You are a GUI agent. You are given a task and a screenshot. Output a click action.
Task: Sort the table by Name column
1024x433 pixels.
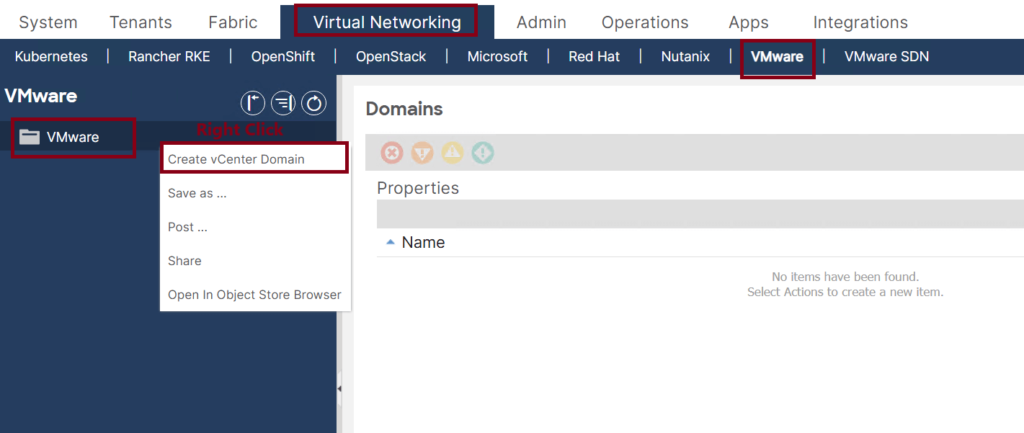[423, 242]
